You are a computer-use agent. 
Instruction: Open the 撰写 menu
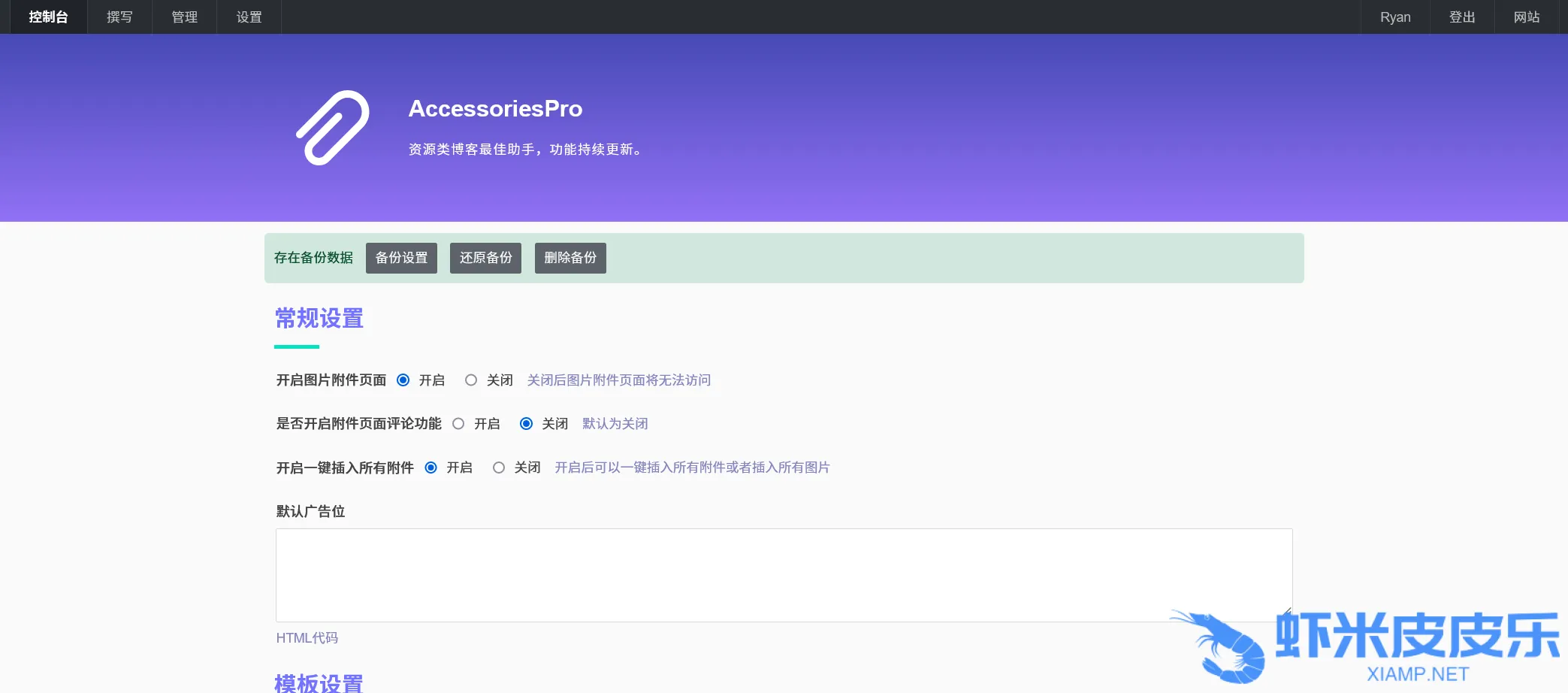(119, 17)
